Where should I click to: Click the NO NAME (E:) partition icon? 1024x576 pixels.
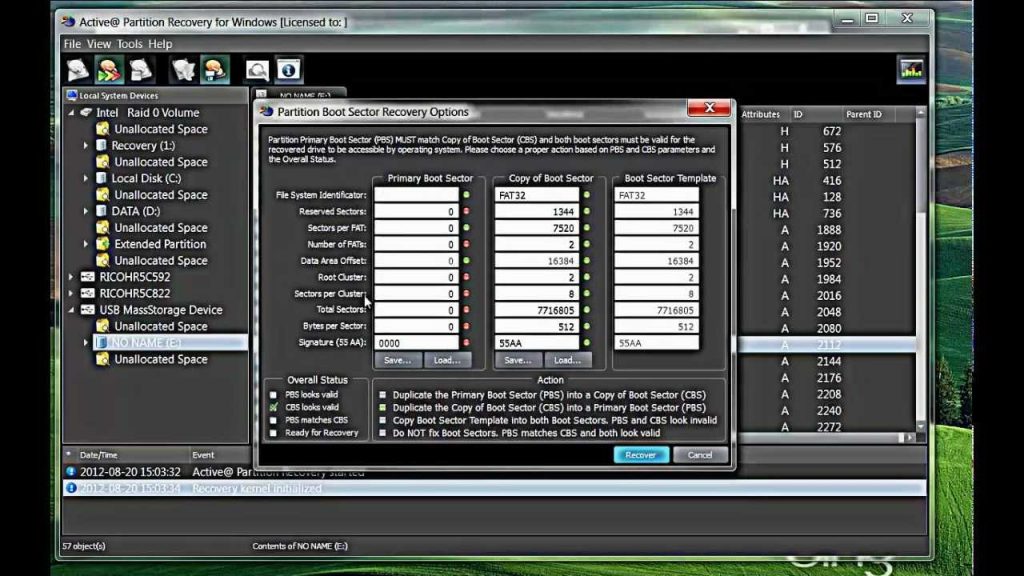click(x=101, y=342)
